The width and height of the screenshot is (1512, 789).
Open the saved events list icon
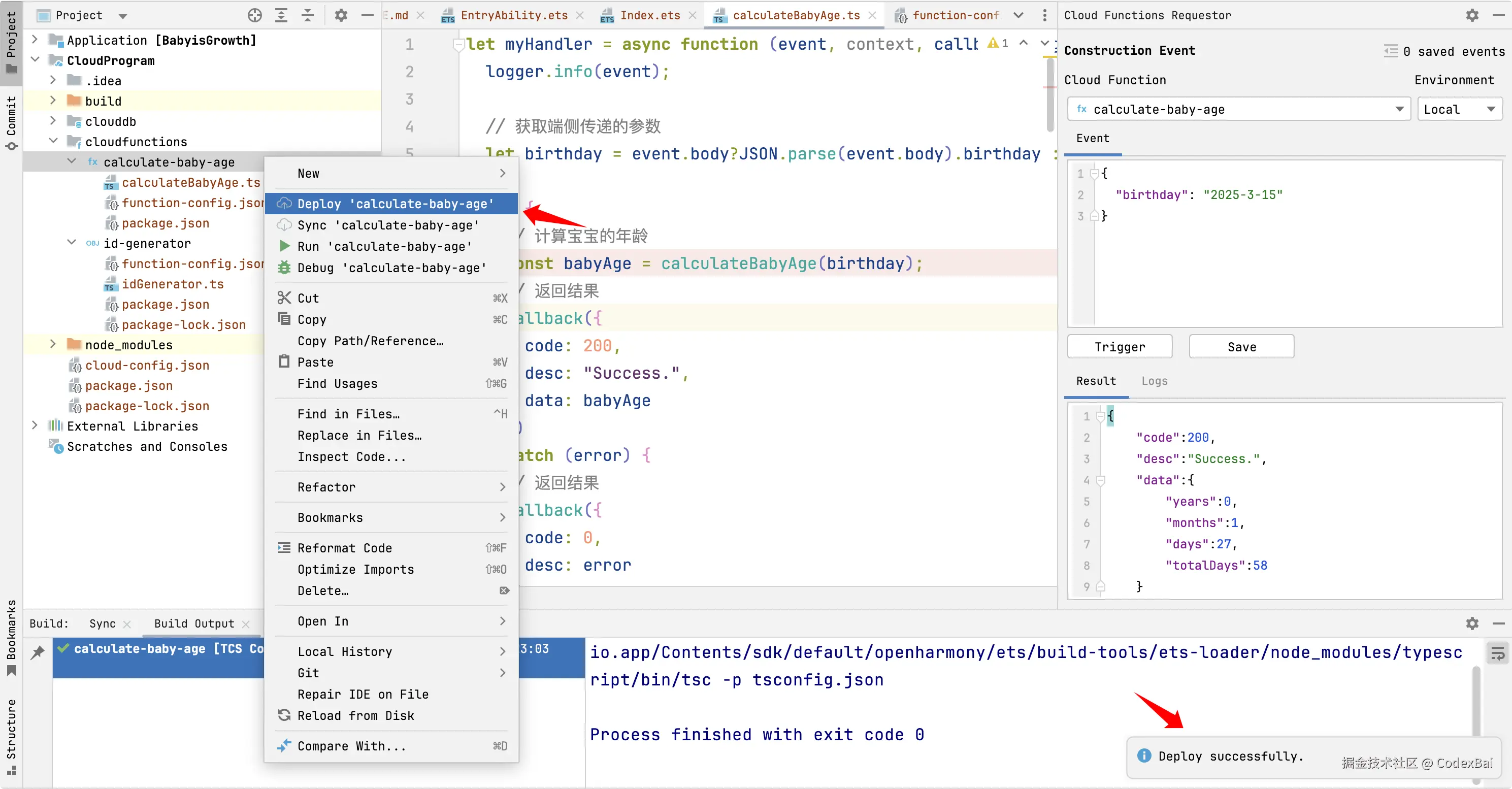(1391, 51)
